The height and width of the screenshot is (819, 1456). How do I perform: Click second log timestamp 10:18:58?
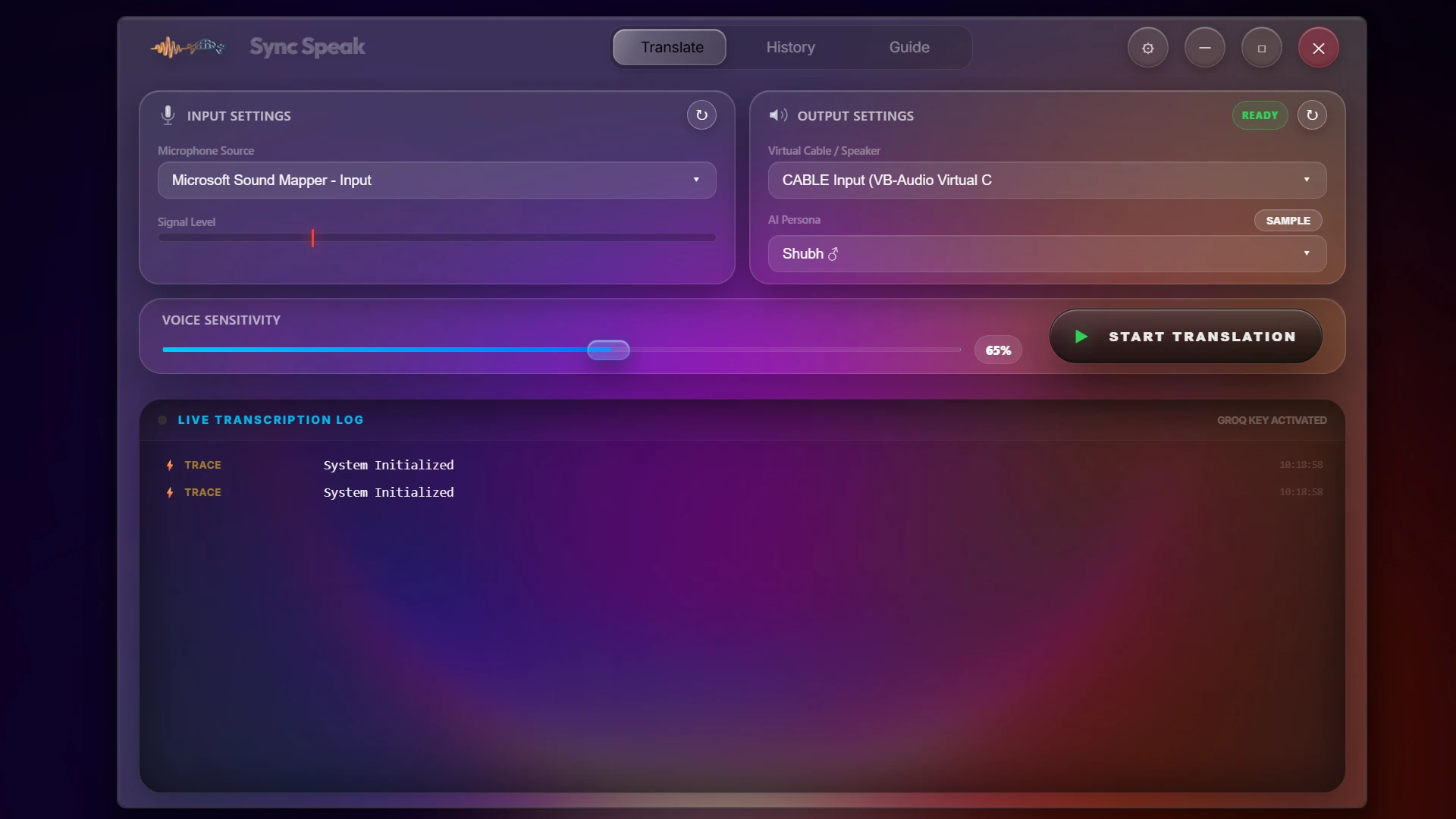[x=1301, y=492]
